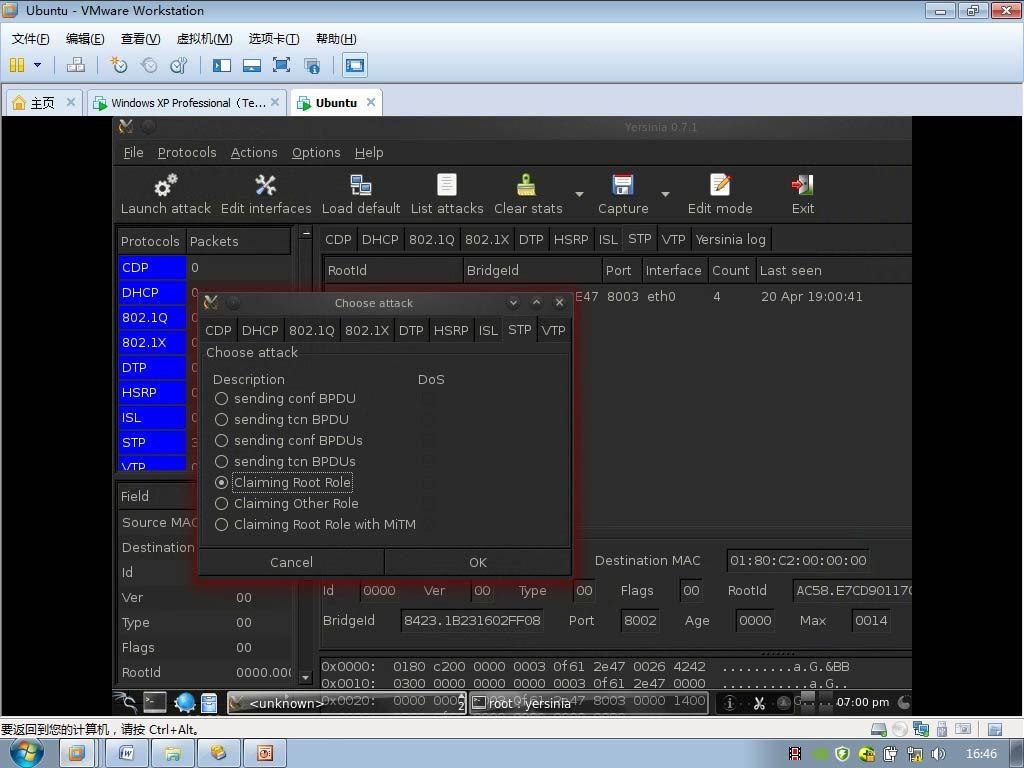Viewport: 1024px width, 768px height.
Task: Open the VMware 虚拟机(M) menu
Action: [204, 39]
